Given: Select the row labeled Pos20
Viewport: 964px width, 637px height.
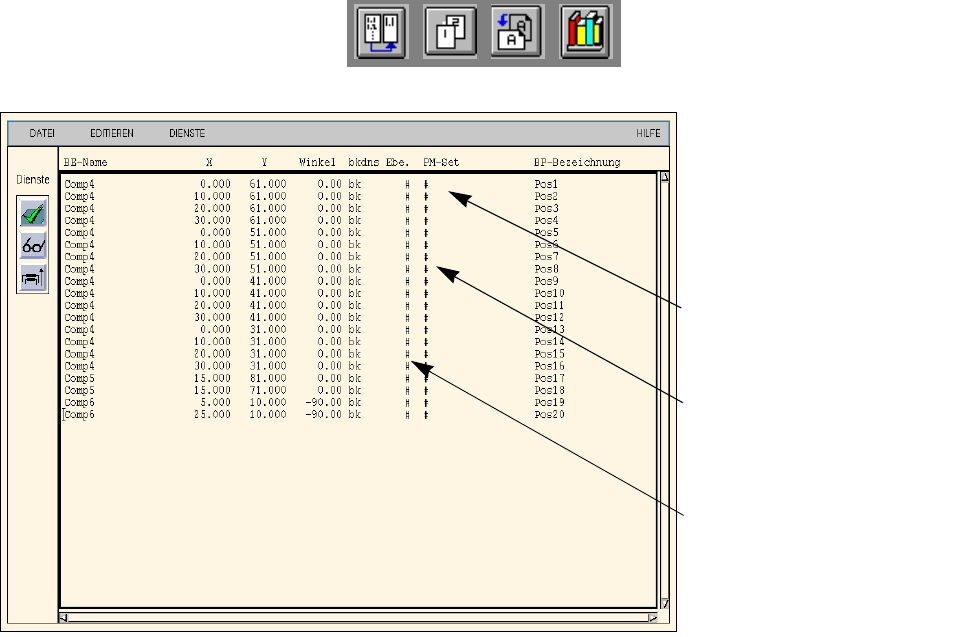Looking at the screenshot, I should click(x=549, y=414).
